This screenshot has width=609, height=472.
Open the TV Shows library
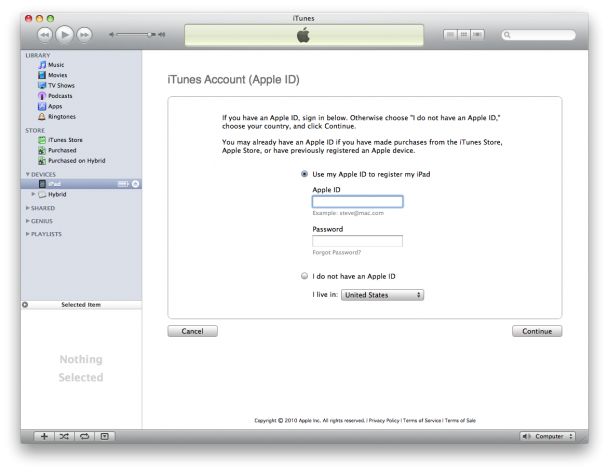(x=61, y=85)
